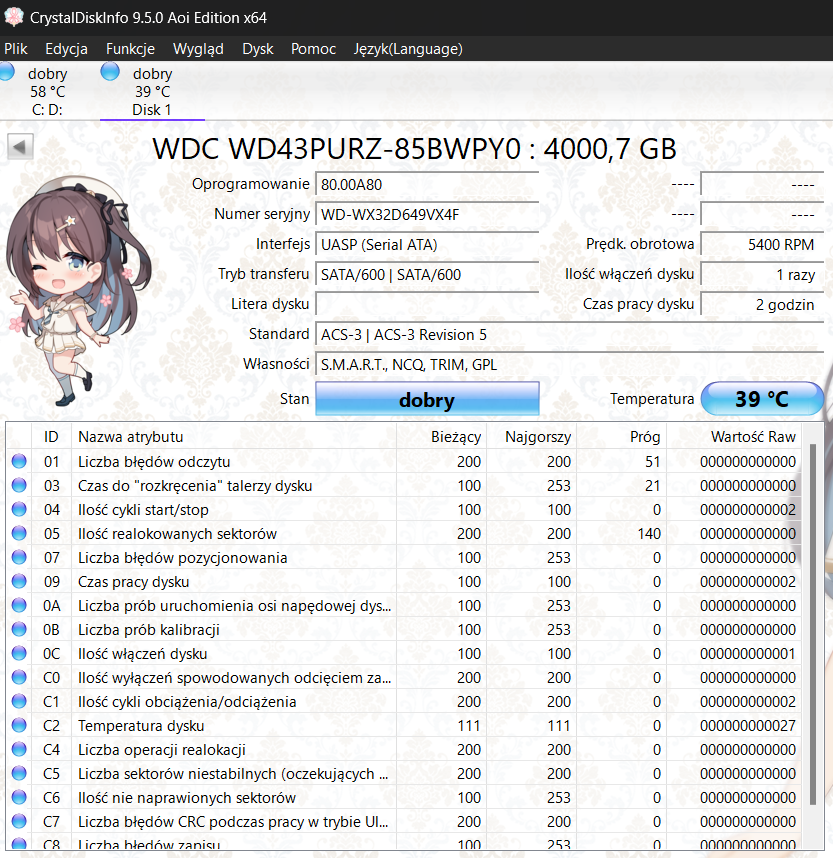833x858 pixels.
Task: Switch to the Disk 1 tab label
Action: (152, 109)
